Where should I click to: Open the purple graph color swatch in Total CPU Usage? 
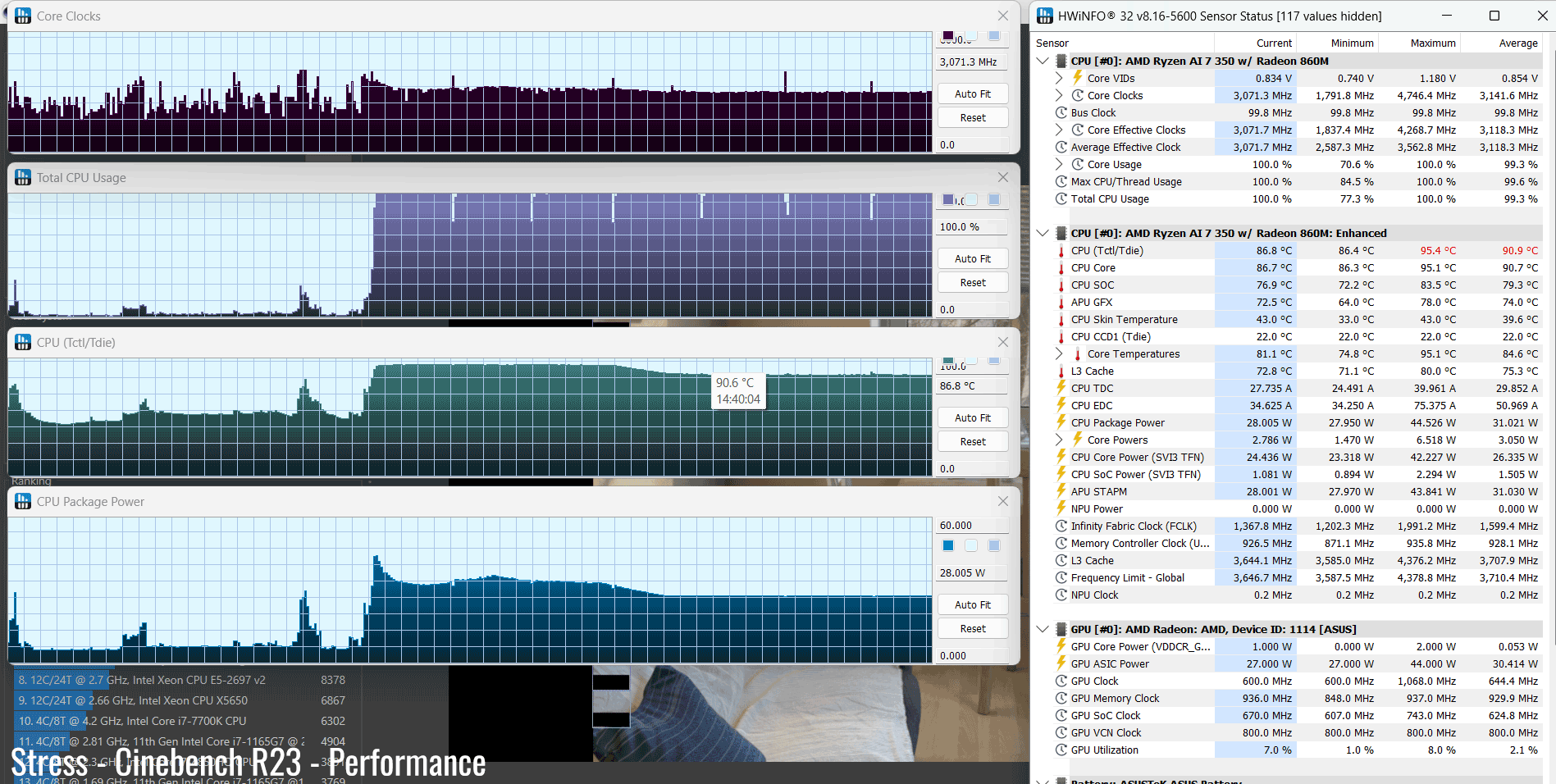pyautogui.click(x=948, y=199)
